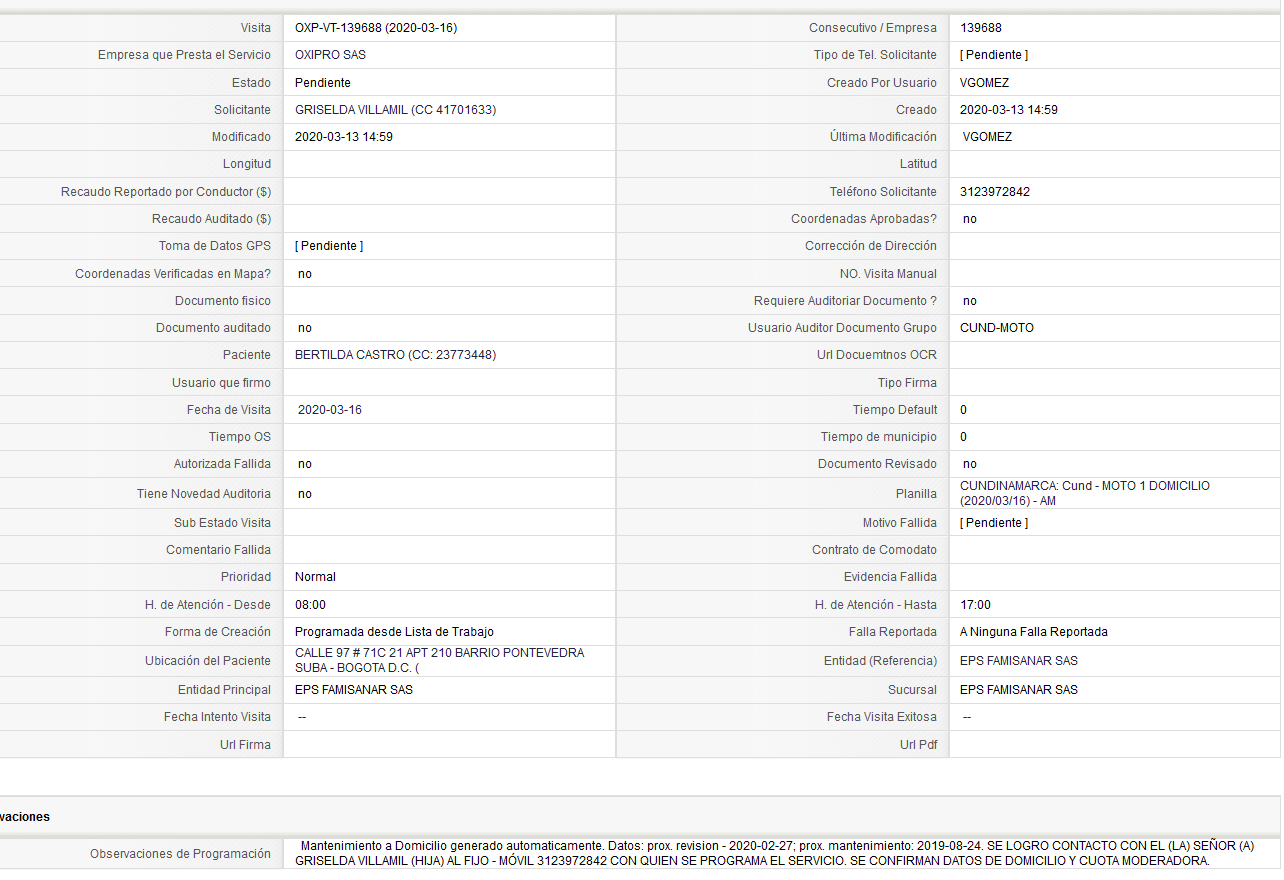Click Modificado date 2020-03-13 14:59
This screenshot has height=880, width=1284.
[344, 137]
